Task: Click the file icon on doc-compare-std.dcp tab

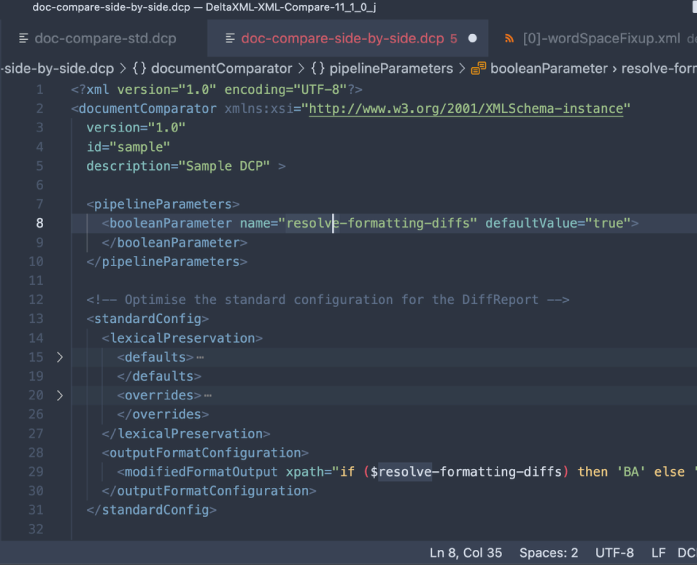Action: [x=21, y=39]
